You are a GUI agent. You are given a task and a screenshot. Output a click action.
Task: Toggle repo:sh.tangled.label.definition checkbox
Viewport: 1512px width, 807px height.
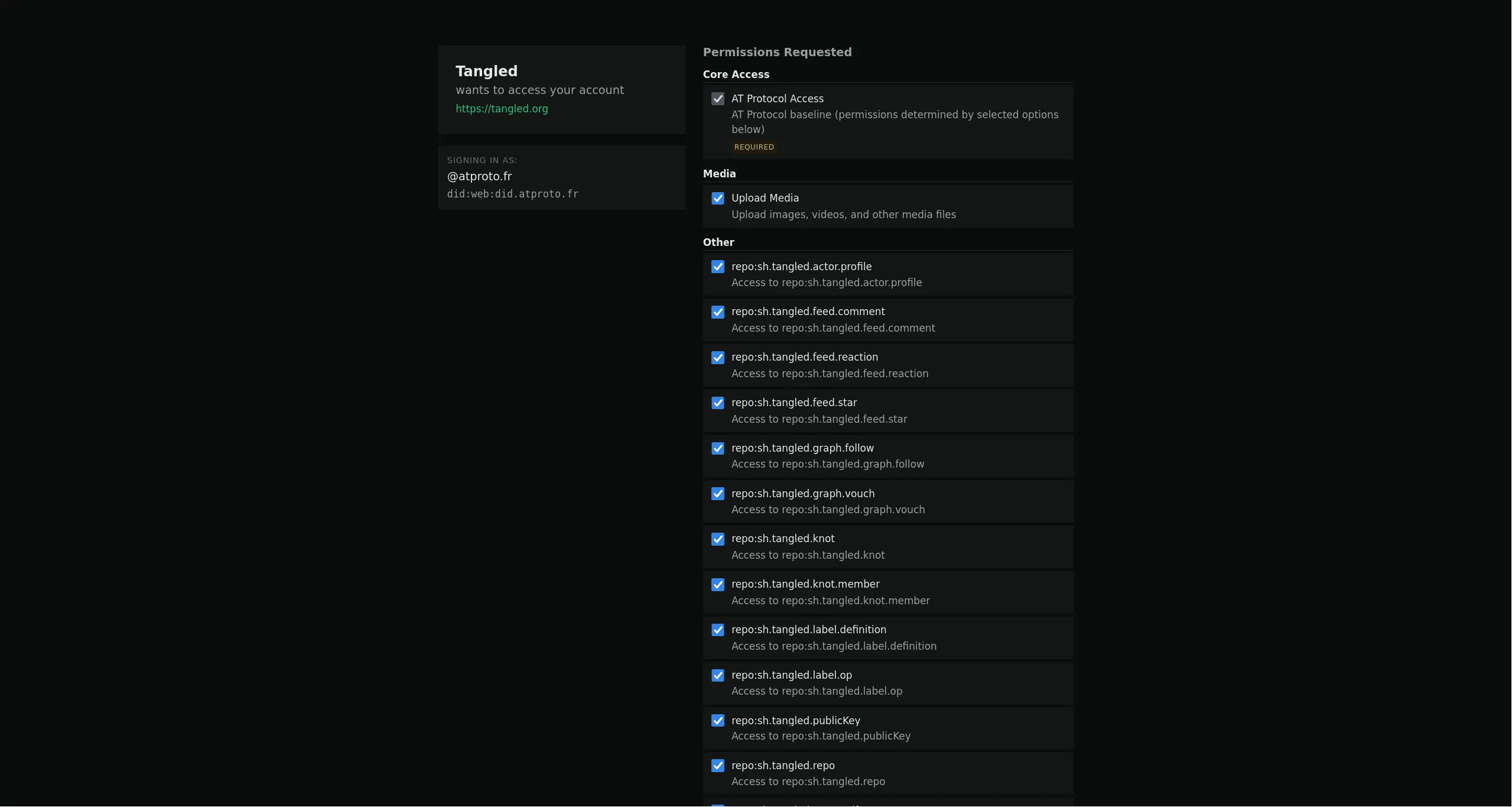(x=717, y=630)
